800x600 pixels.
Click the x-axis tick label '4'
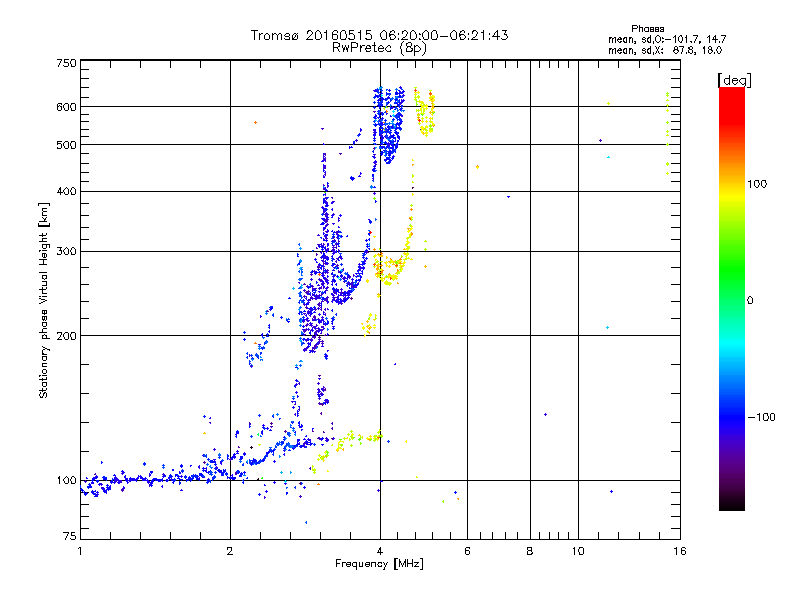[380, 551]
